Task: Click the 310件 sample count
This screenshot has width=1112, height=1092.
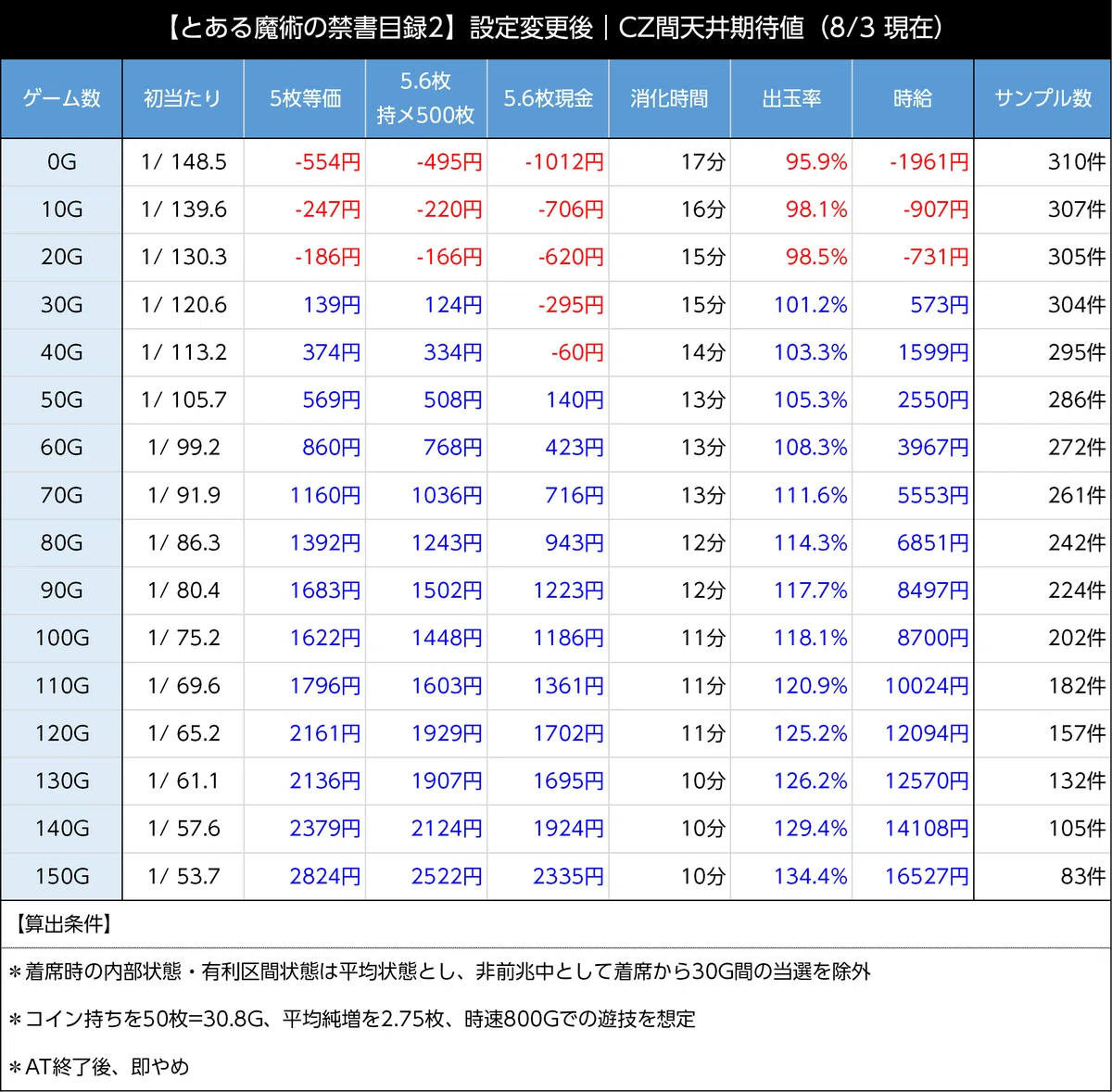Action: click(x=1077, y=162)
